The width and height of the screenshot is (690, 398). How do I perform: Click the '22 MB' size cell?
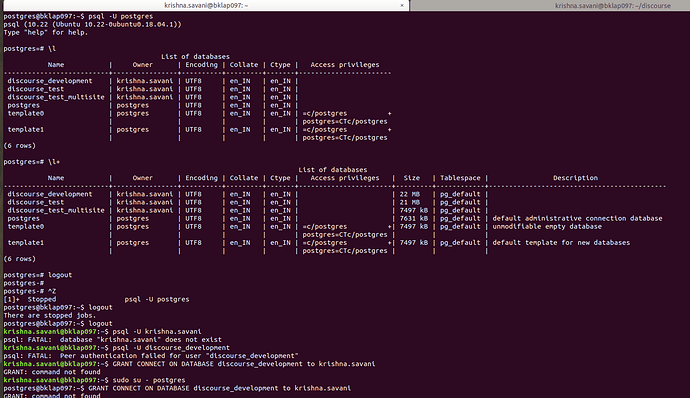pos(410,194)
